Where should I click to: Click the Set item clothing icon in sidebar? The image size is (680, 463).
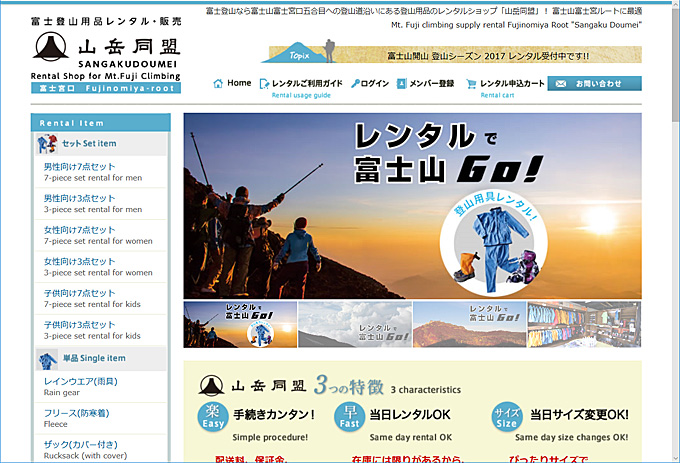pos(47,144)
